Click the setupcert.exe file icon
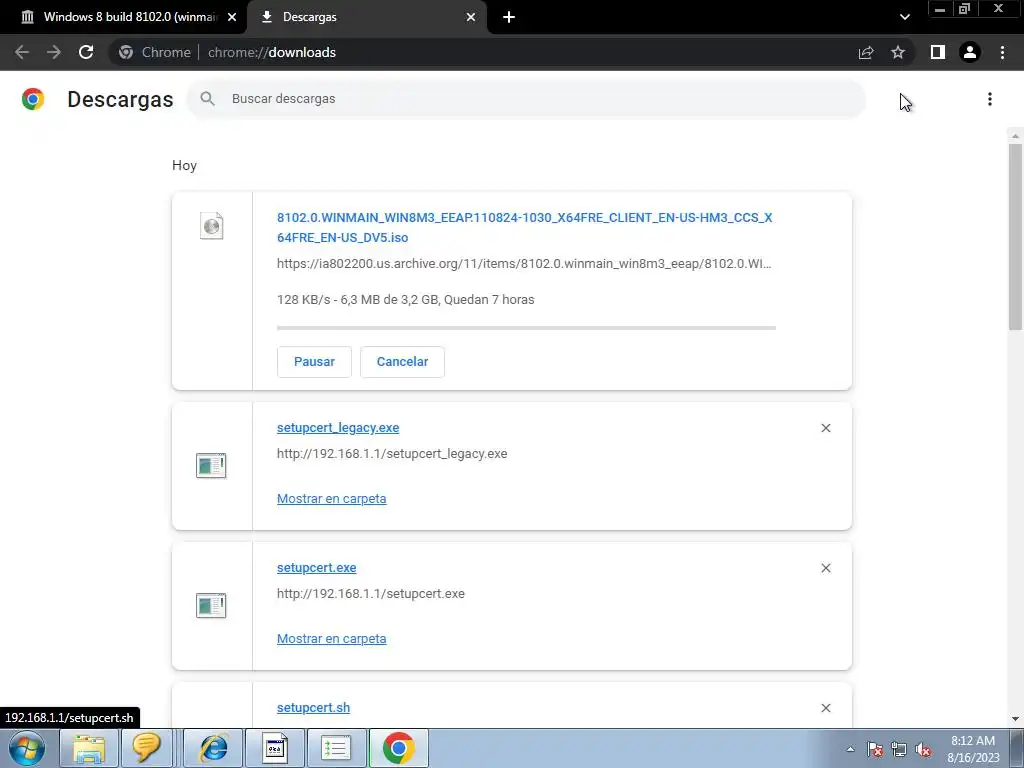This screenshot has height=768, width=1024. pos(211,605)
